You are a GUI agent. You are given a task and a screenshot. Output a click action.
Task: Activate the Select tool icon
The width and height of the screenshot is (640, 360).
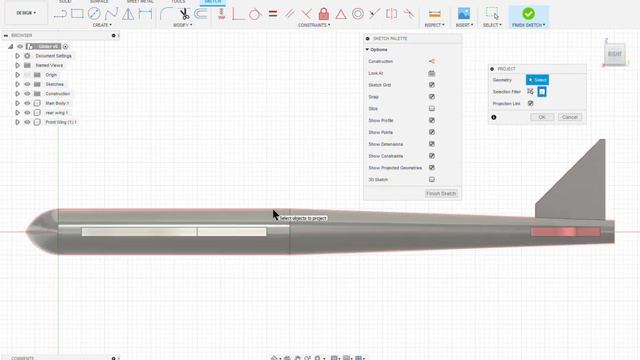tap(492, 14)
